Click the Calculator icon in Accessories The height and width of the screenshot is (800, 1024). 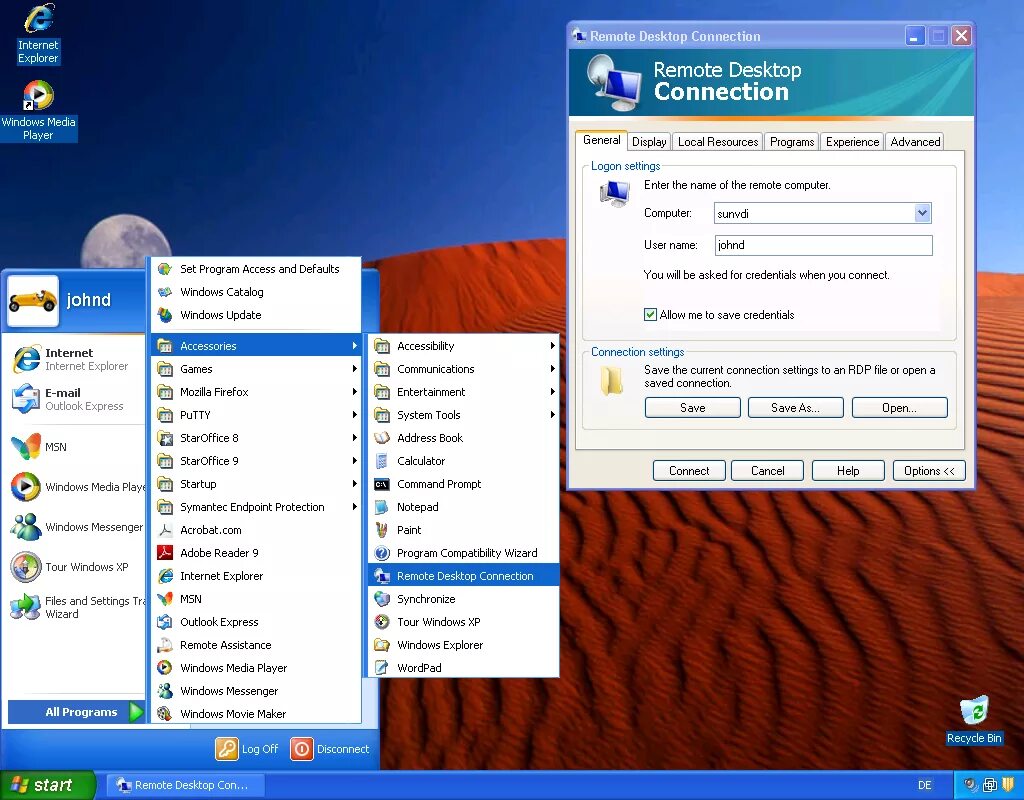(382, 461)
